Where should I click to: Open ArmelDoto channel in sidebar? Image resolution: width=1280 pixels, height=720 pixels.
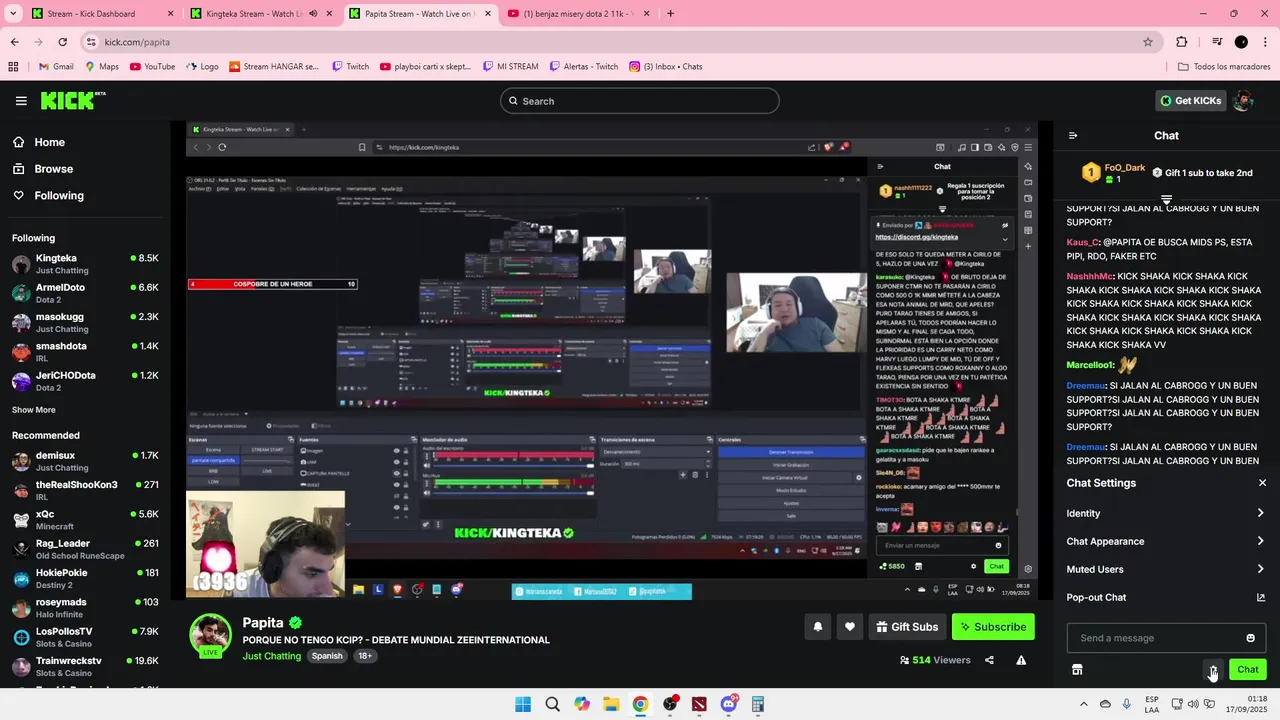click(85, 293)
